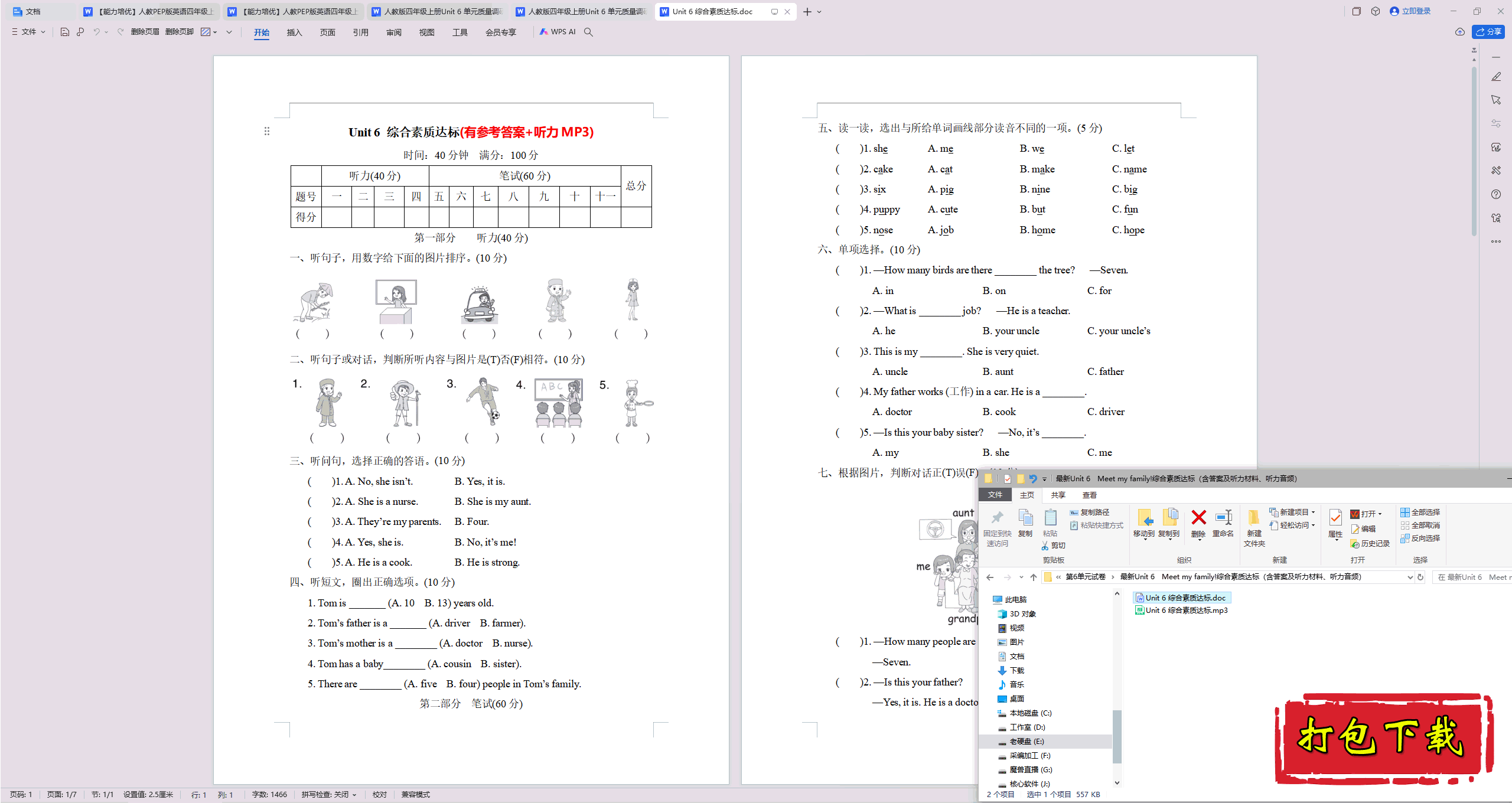Switch to 页面 ribbon tab
Screen dimensions: 1512x803
(328, 32)
